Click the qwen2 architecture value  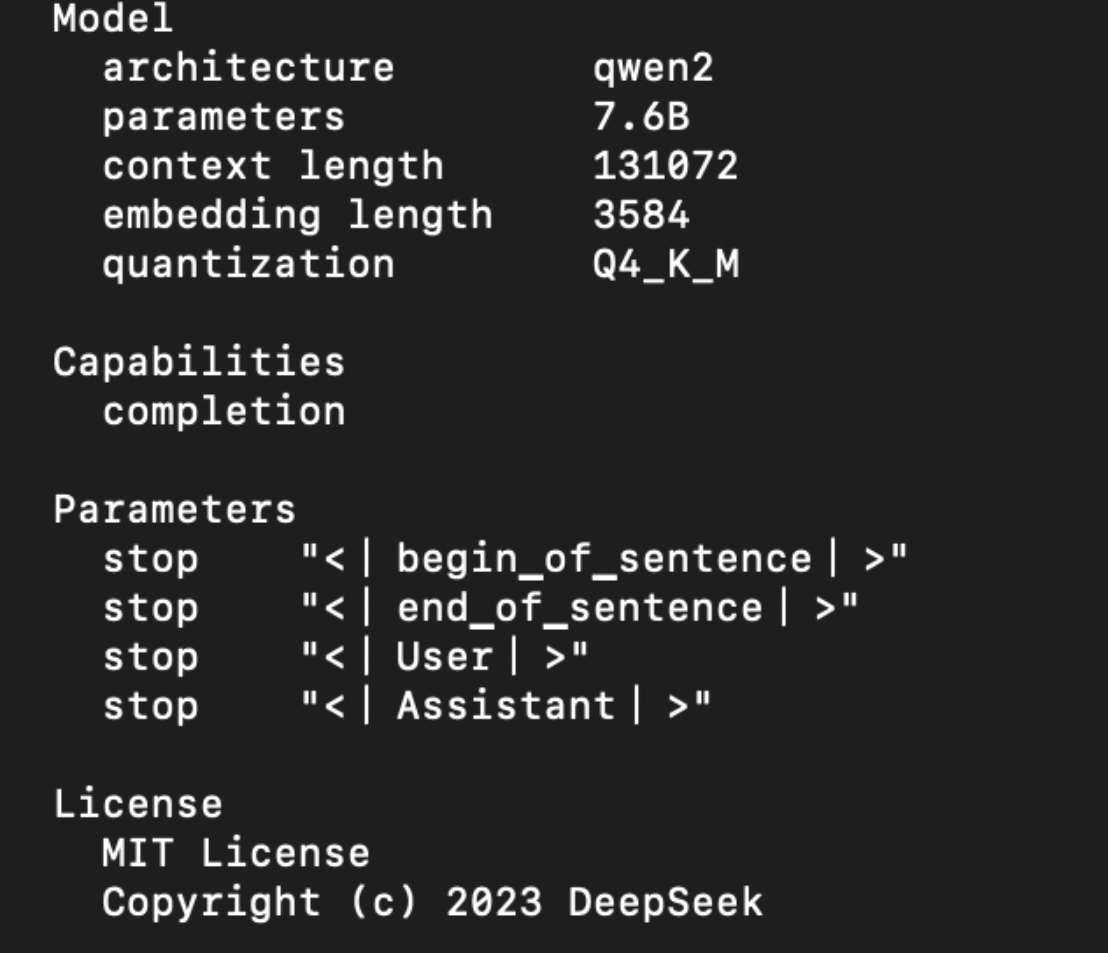(x=653, y=68)
